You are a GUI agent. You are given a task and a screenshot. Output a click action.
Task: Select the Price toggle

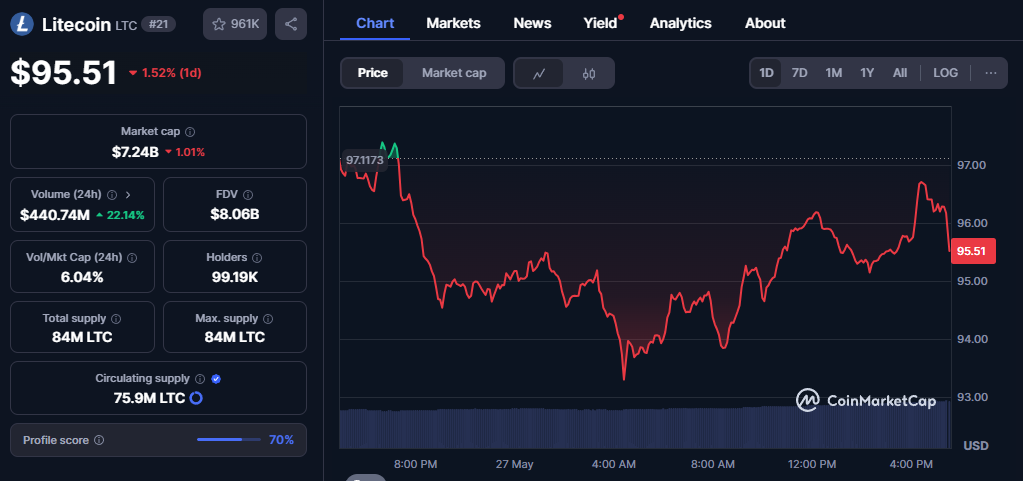pos(373,73)
